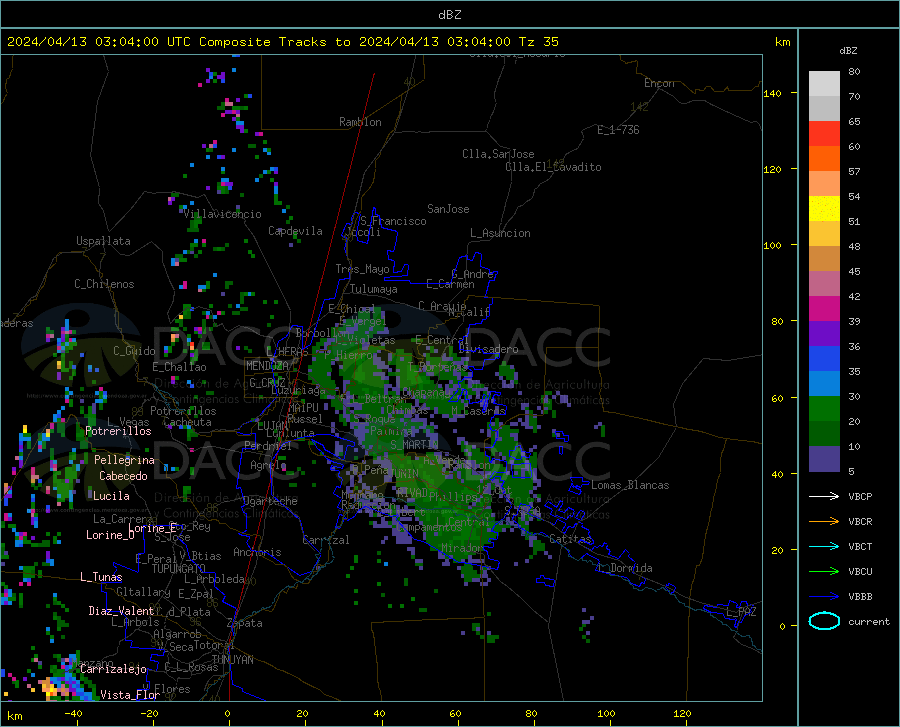Click the Catitas map label
This screenshot has width=900, height=727.
[x=570, y=539]
